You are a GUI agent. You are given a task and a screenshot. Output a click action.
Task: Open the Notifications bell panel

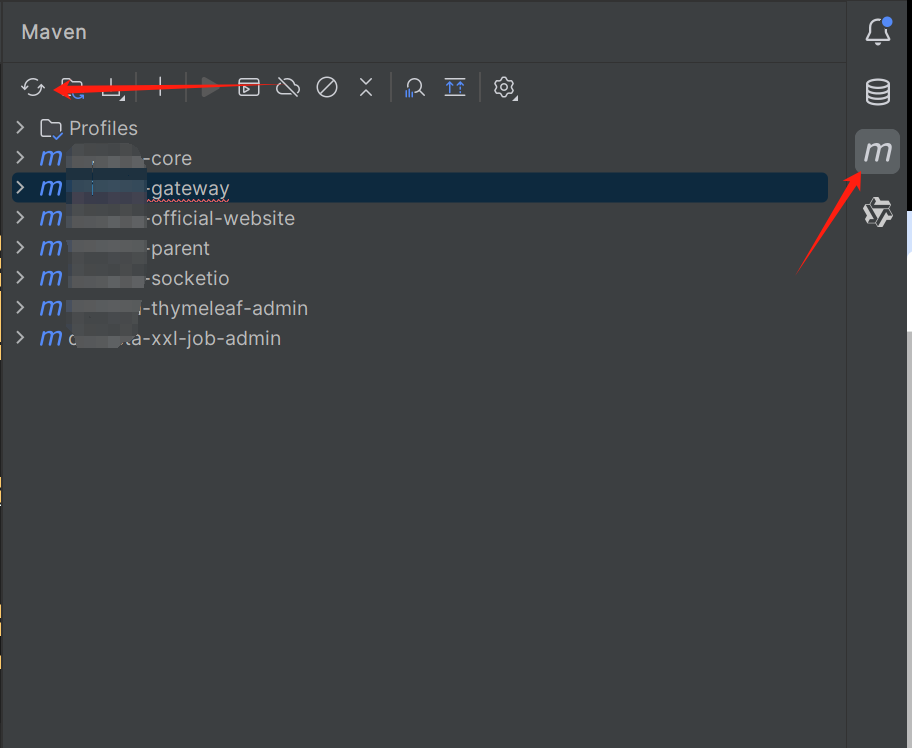tap(877, 32)
